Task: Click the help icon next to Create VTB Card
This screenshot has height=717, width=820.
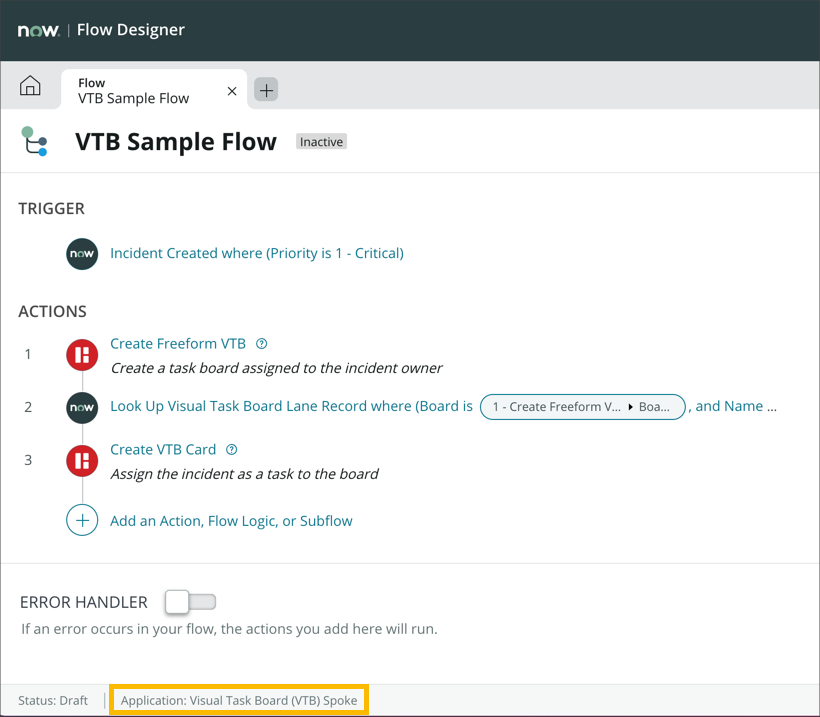Action: point(231,449)
